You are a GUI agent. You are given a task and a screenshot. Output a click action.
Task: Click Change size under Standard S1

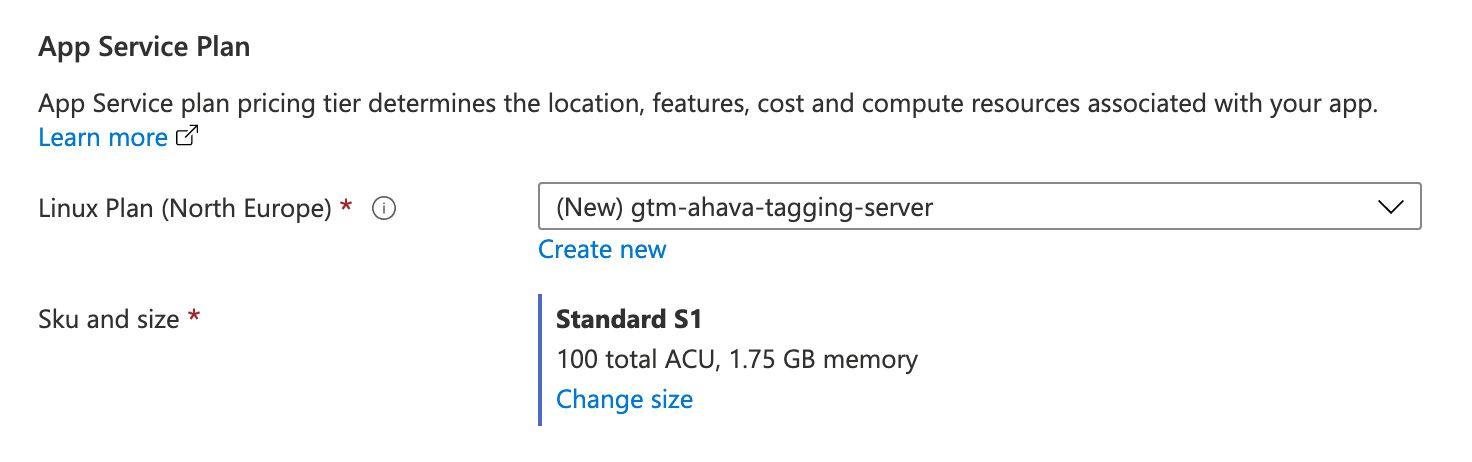pos(624,400)
